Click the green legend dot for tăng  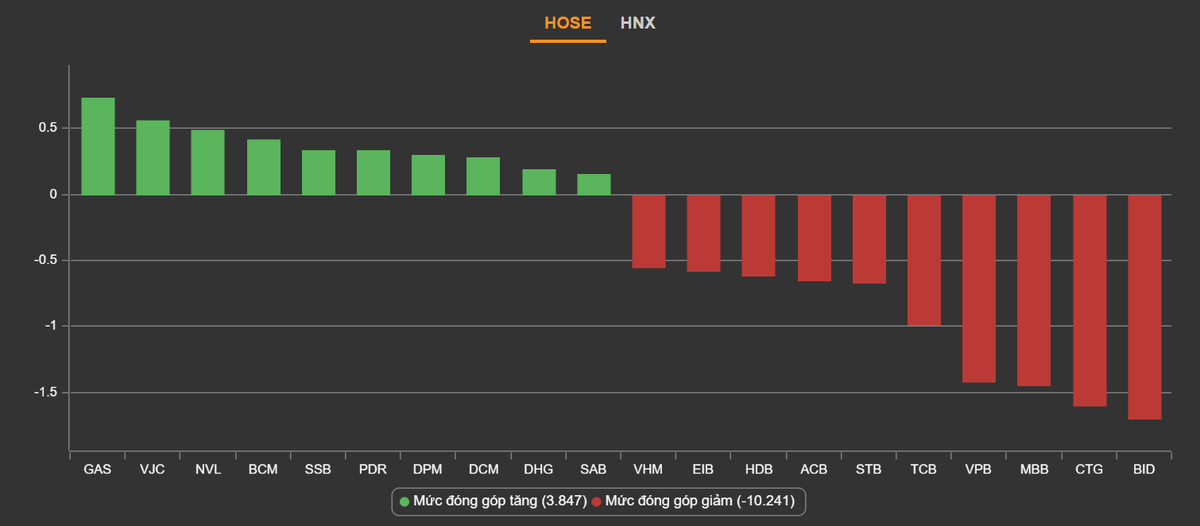[x=404, y=501]
